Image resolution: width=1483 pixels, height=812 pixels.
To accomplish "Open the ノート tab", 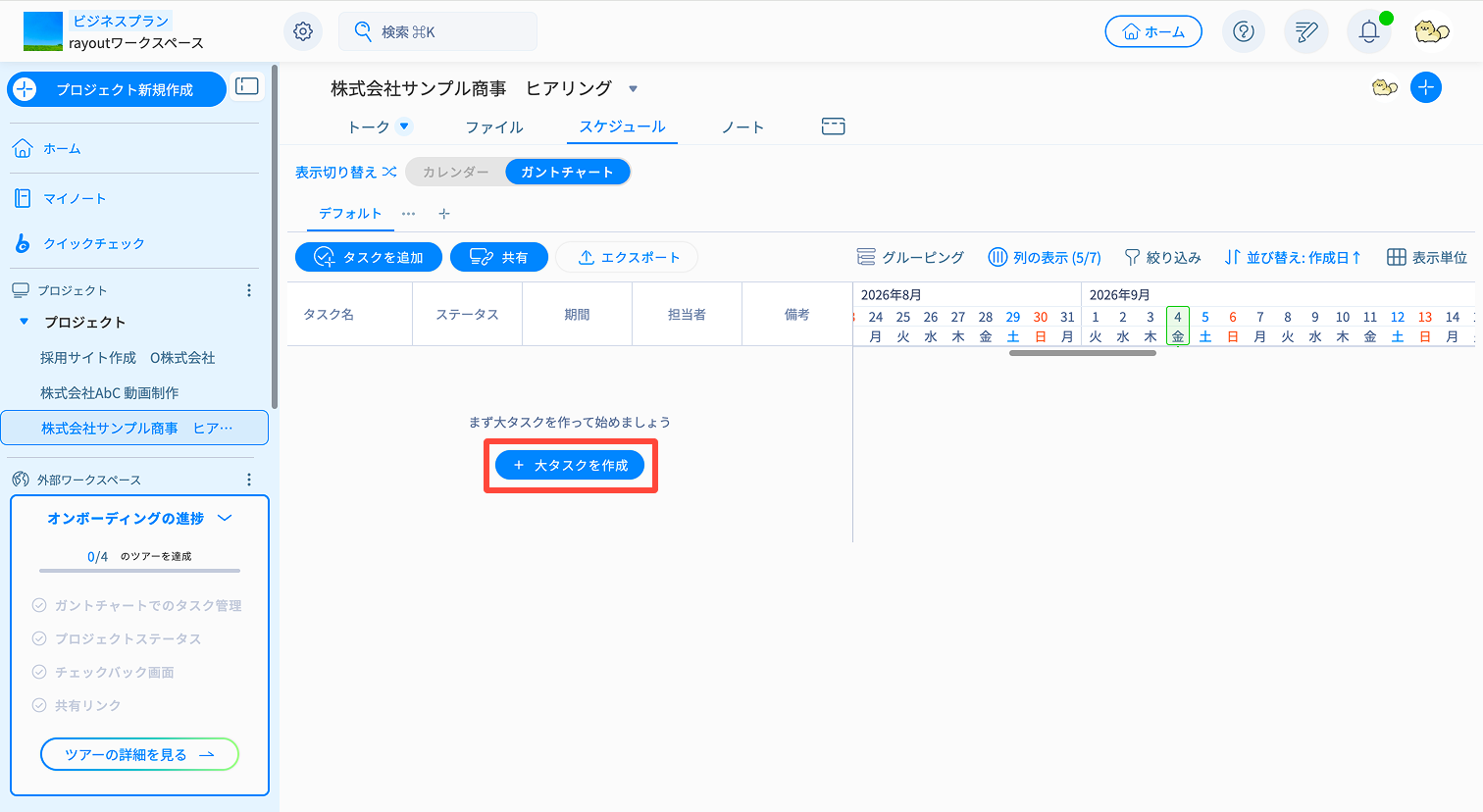I will [x=742, y=127].
